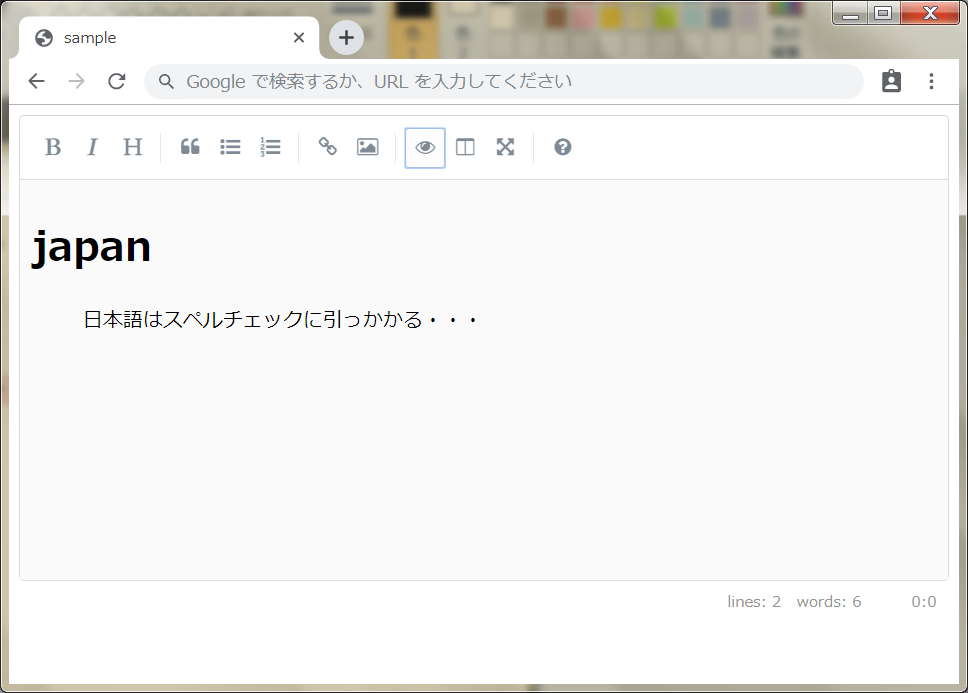968x693 pixels.
Task: Apply italic formatting
Action: pyautogui.click(x=92, y=147)
